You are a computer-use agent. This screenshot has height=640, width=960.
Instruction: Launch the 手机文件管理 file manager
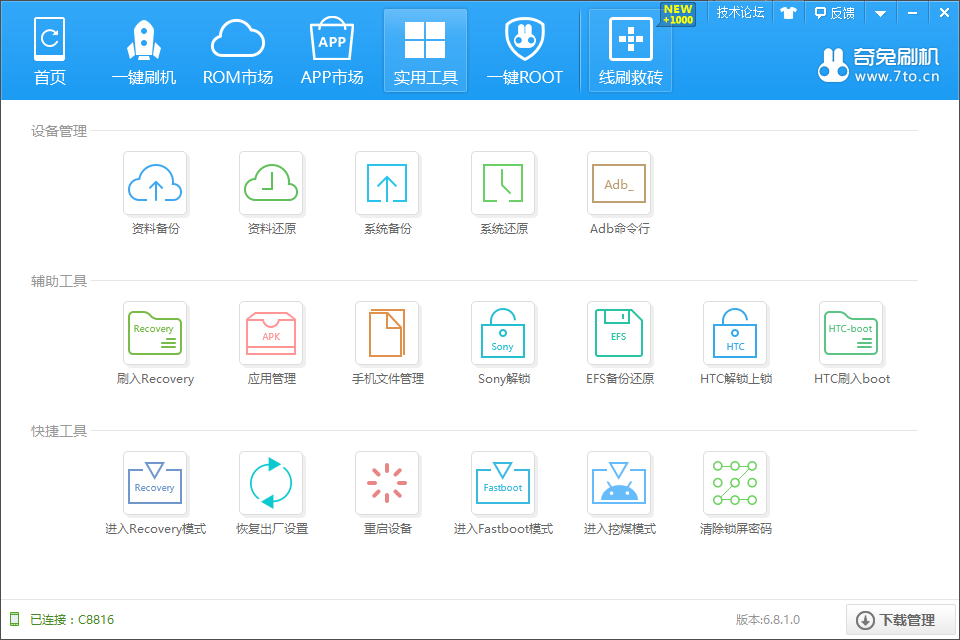pyautogui.click(x=387, y=333)
